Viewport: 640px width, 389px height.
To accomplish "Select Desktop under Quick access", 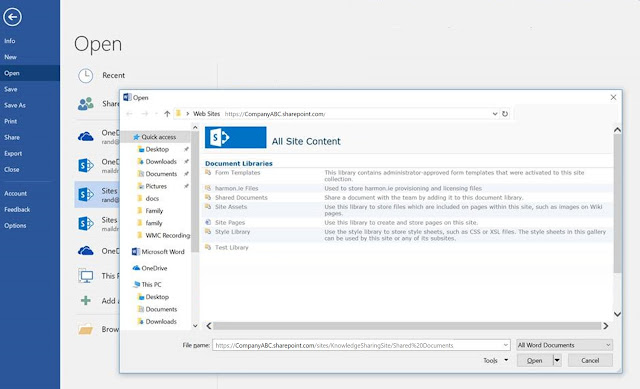I will [x=157, y=149].
